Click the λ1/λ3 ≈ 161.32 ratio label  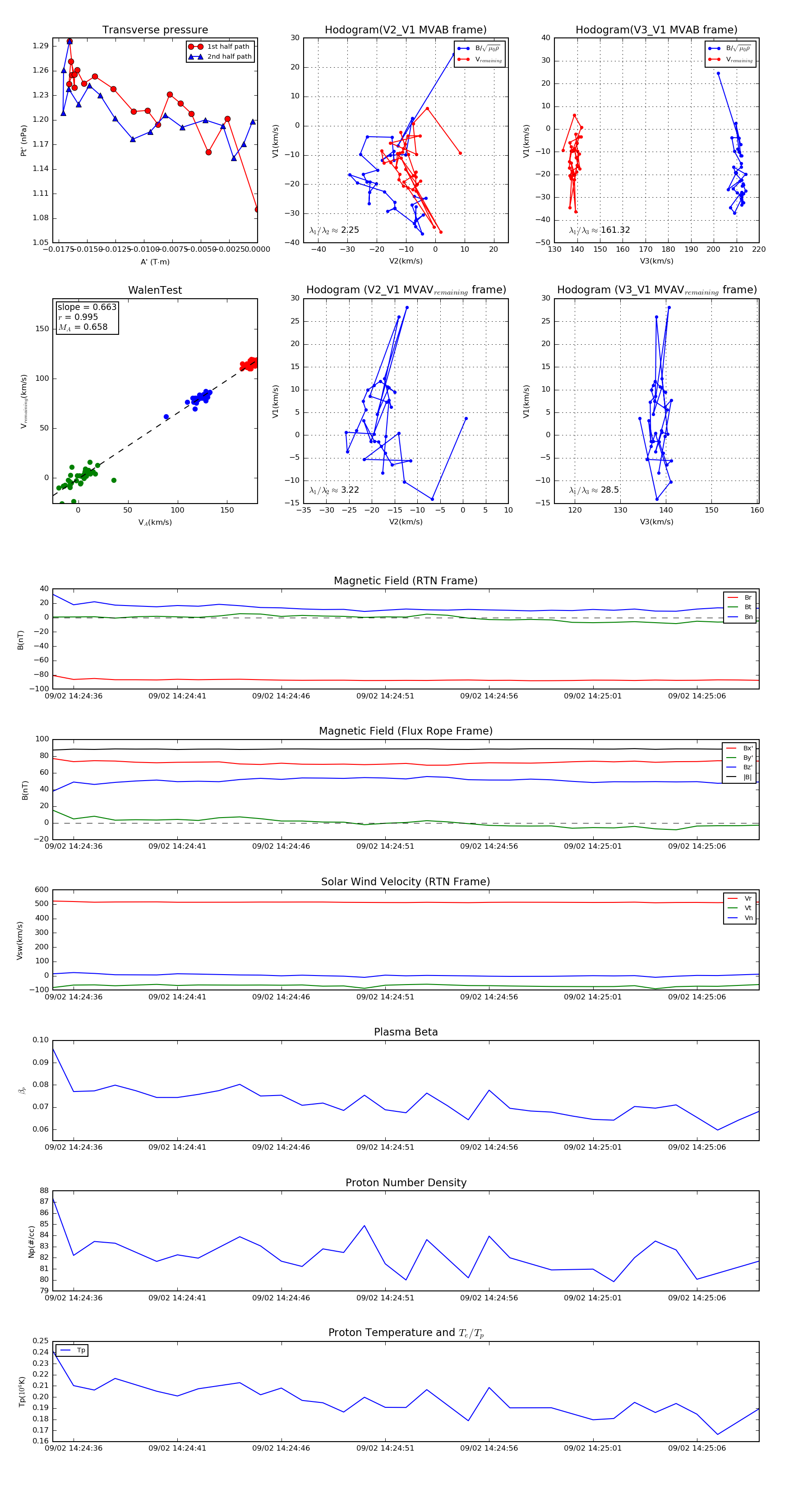coord(600,230)
